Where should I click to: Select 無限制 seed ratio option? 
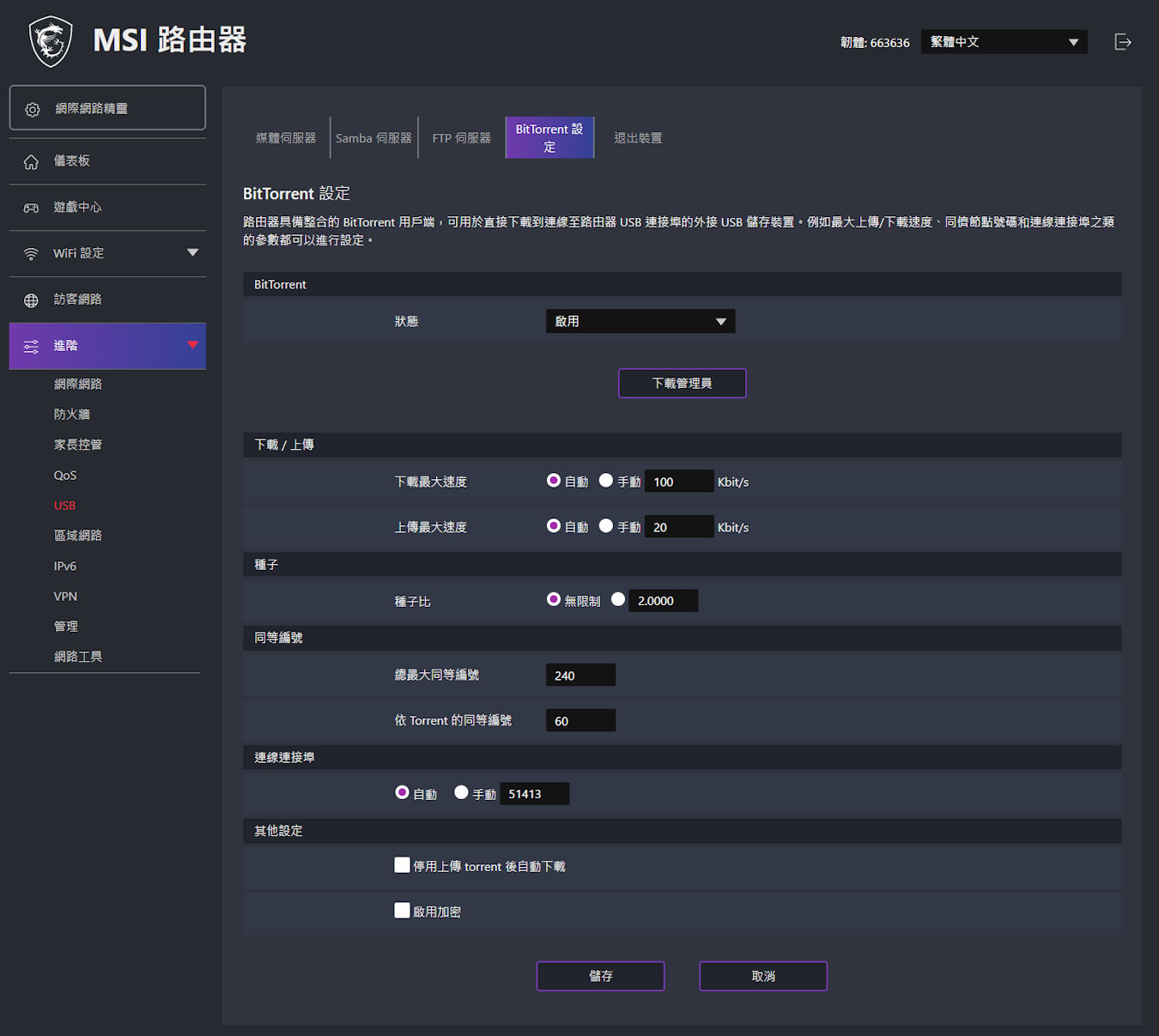click(554, 600)
